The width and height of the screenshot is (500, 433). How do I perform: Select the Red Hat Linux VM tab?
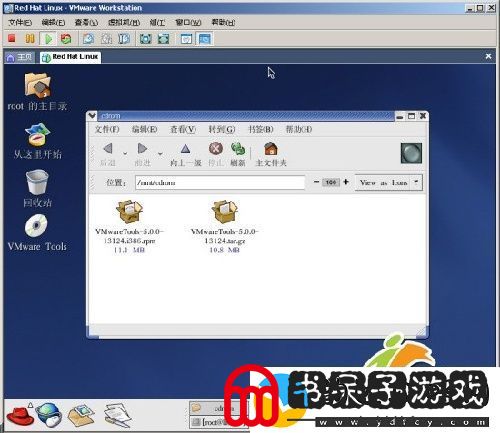pyautogui.click(x=70, y=57)
